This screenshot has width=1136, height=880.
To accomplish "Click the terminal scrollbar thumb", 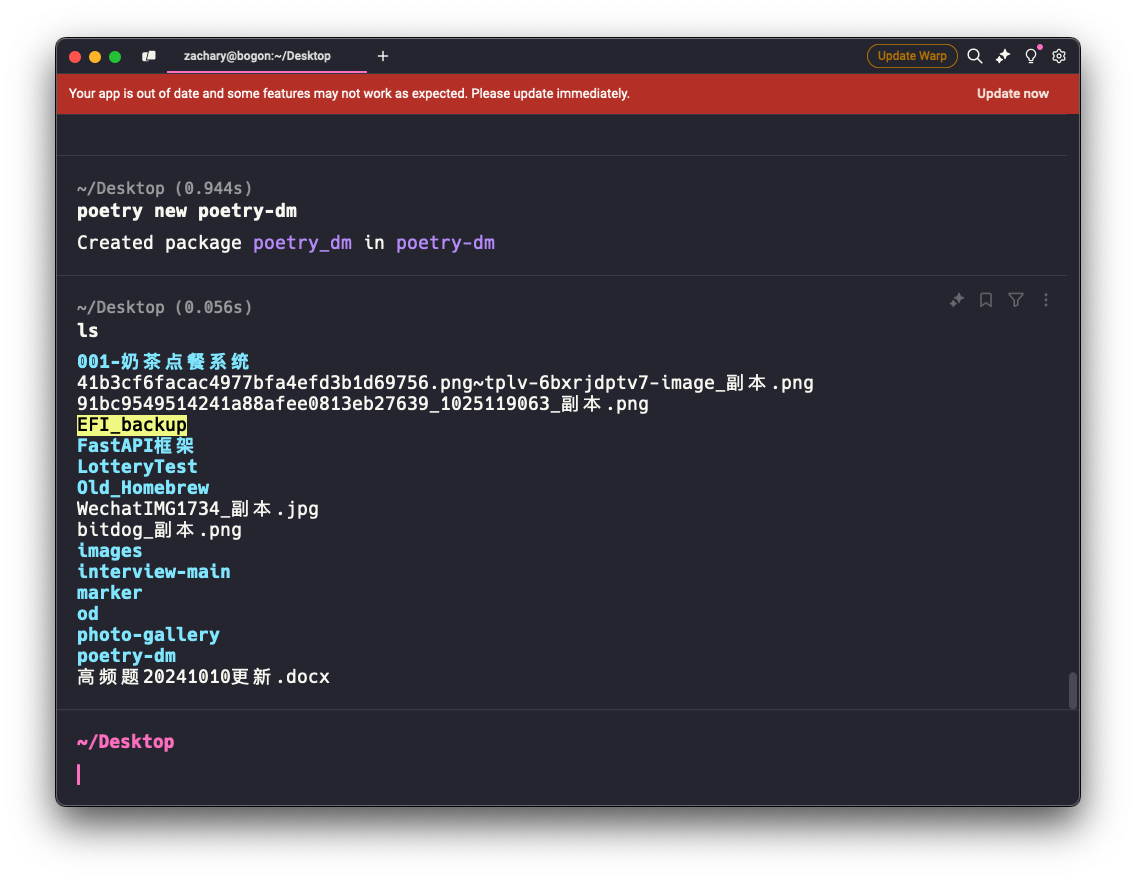I will [1072, 690].
